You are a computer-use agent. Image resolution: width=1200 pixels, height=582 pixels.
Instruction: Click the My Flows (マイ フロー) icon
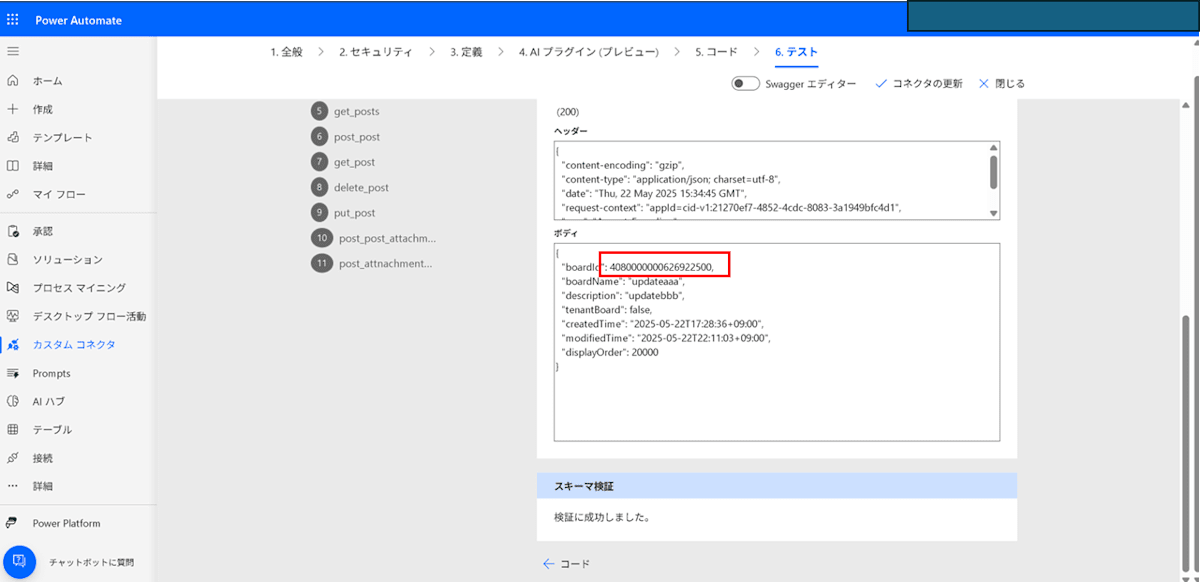click(13, 194)
